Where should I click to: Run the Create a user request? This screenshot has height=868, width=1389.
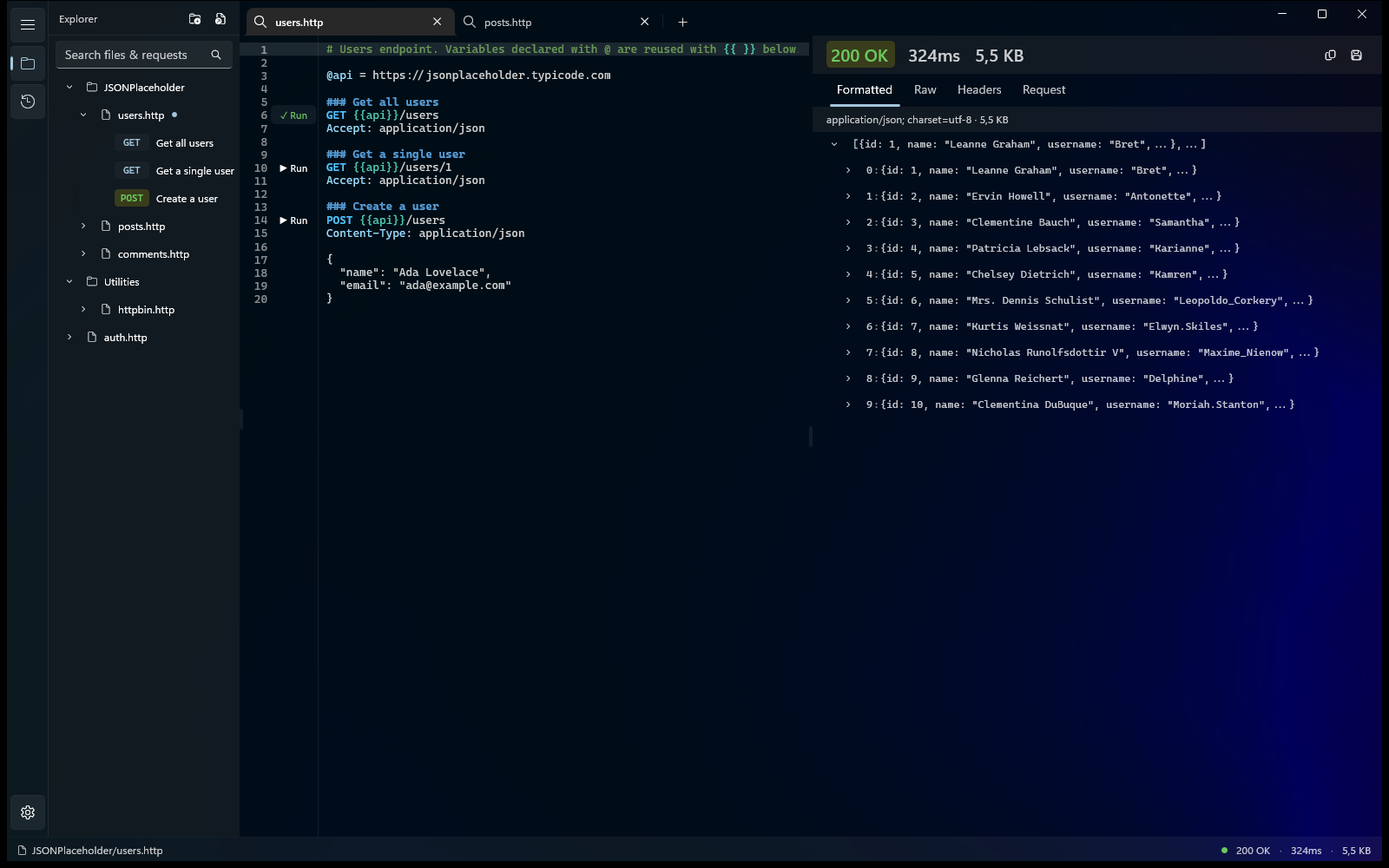(x=294, y=220)
